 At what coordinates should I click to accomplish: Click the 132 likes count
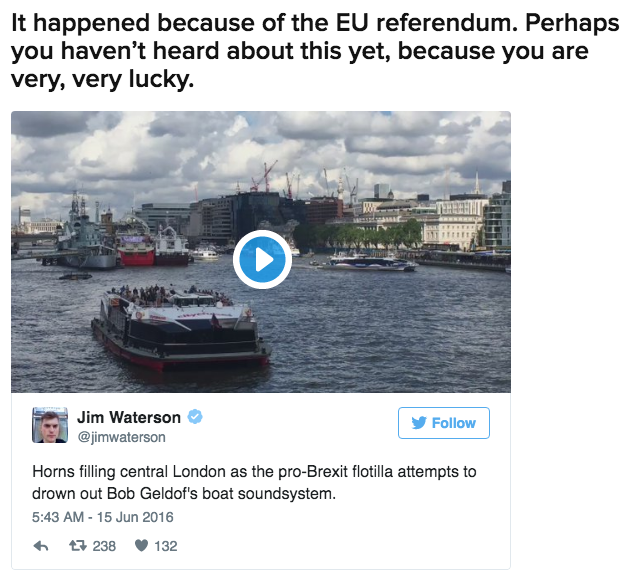click(165, 546)
